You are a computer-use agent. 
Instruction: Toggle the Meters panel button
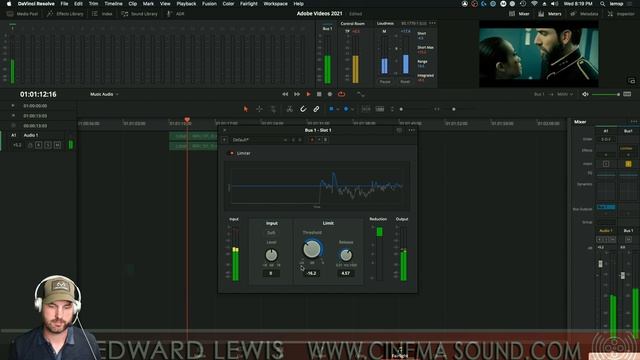(550, 14)
